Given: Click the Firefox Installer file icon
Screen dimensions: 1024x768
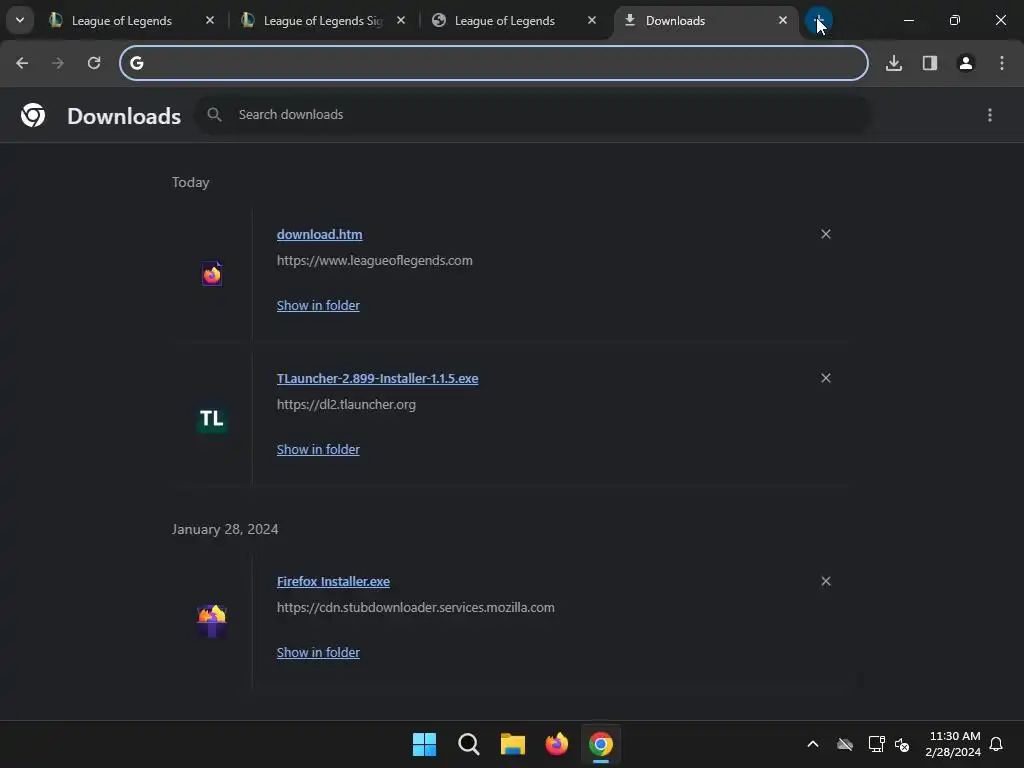Looking at the screenshot, I should [x=212, y=621].
